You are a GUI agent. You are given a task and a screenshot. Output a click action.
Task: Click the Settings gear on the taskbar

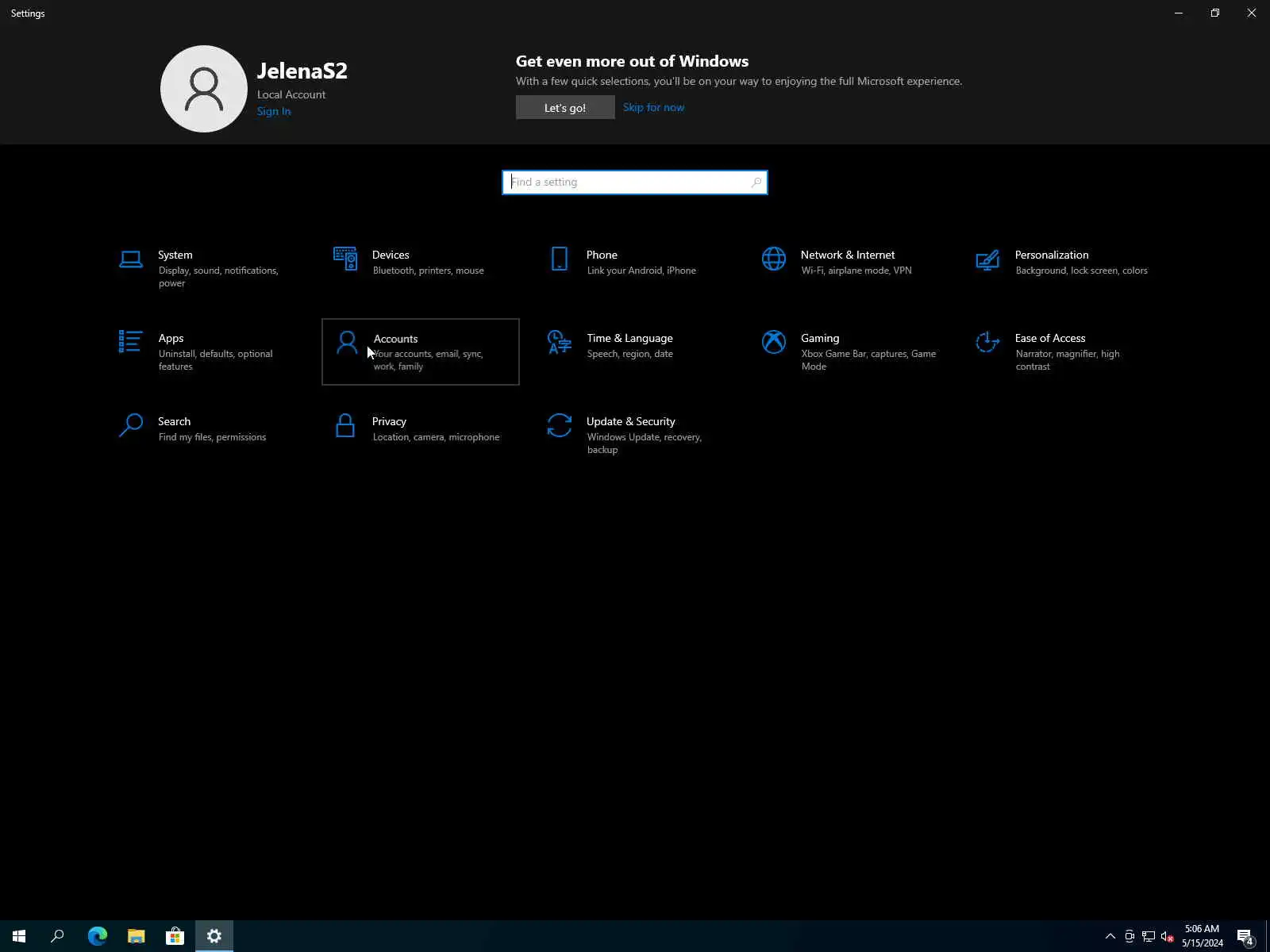click(x=214, y=936)
